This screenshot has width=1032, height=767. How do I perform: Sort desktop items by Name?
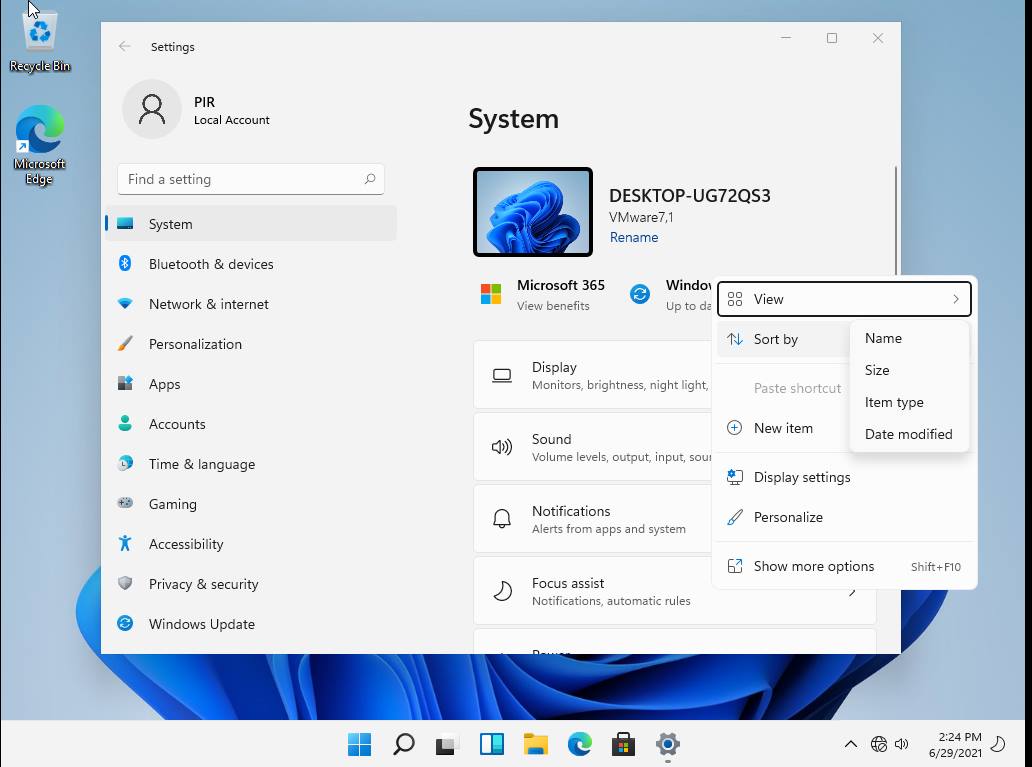(910, 338)
